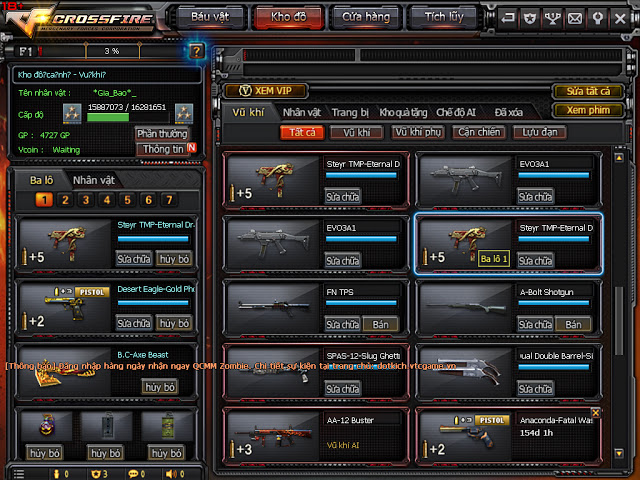The image size is (640, 480).
Task: Click the question mark help icon
Action: [x=197, y=51]
